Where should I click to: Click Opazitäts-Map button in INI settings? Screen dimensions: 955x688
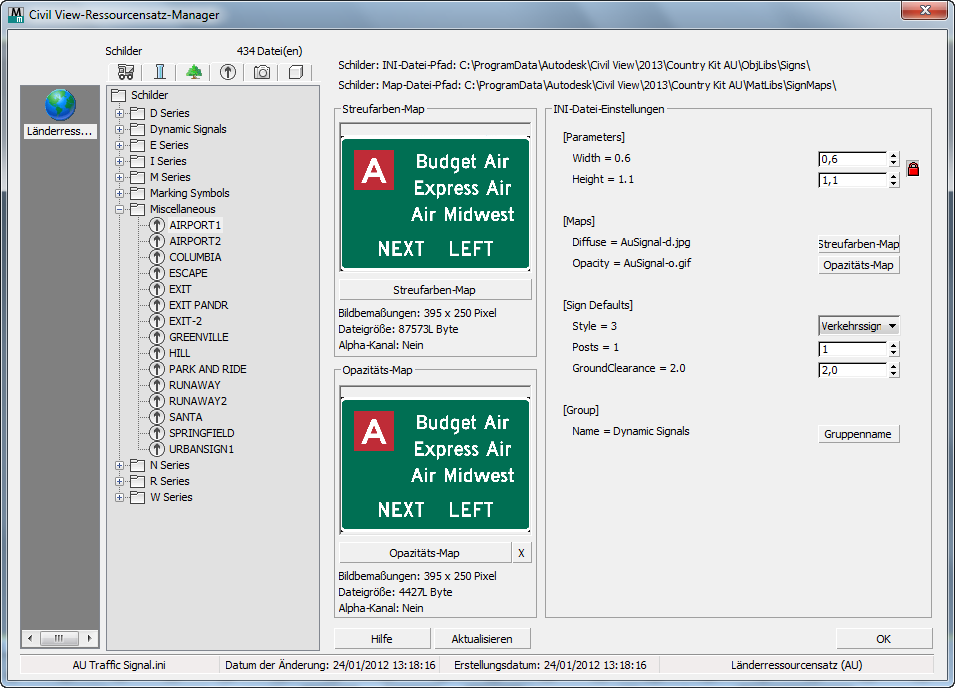coord(859,265)
